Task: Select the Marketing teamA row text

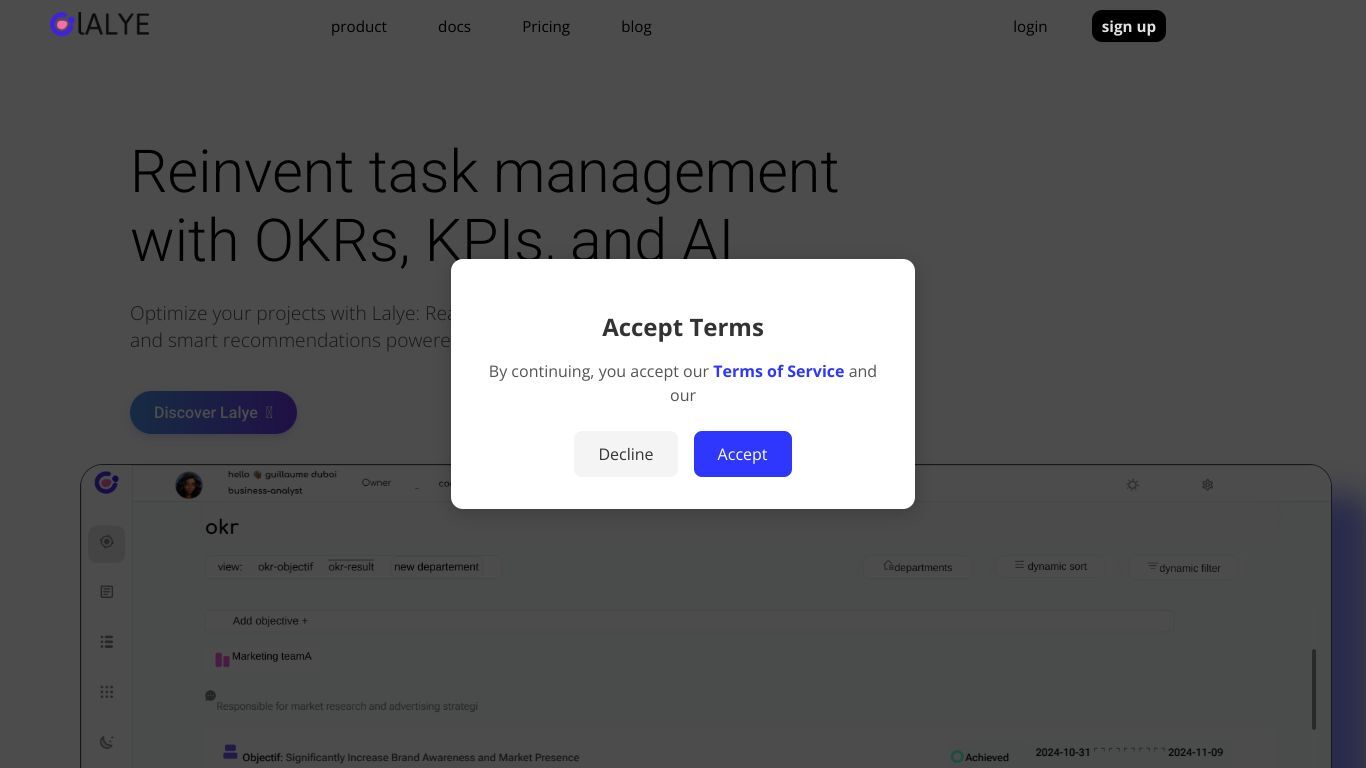Action: (x=272, y=656)
